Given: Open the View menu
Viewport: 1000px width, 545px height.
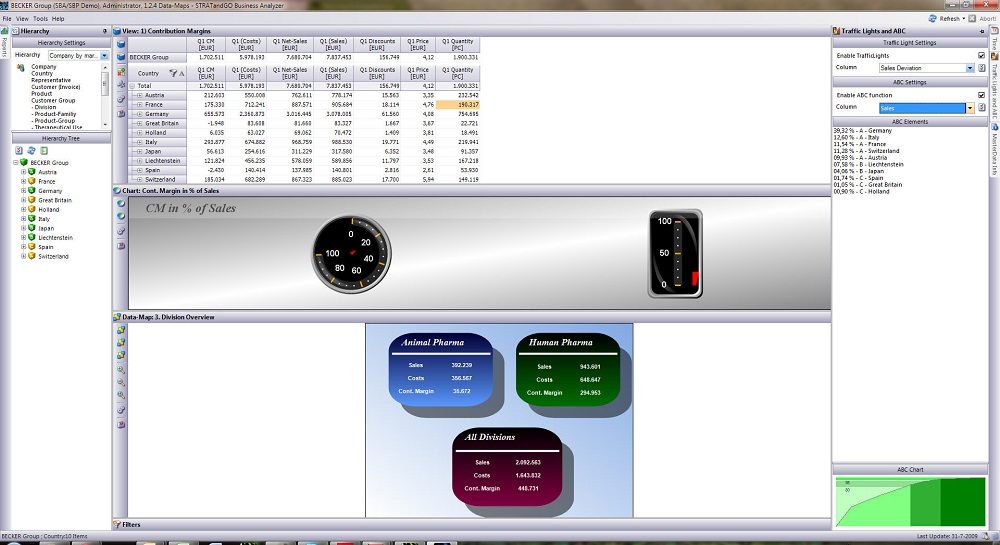Looking at the screenshot, I should (x=22, y=18).
